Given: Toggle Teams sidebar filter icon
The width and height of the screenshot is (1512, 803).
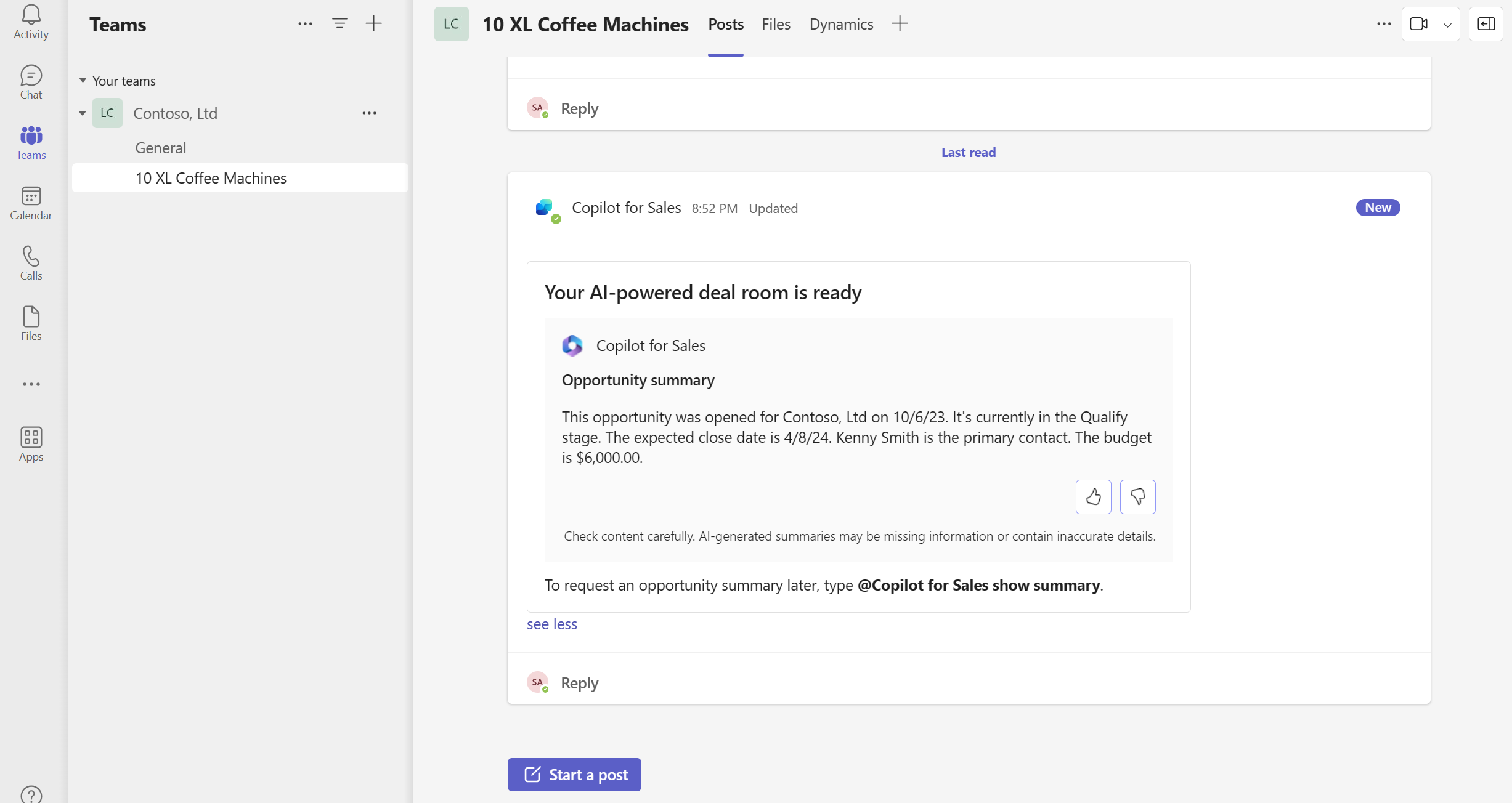Looking at the screenshot, I should point(340,23).
